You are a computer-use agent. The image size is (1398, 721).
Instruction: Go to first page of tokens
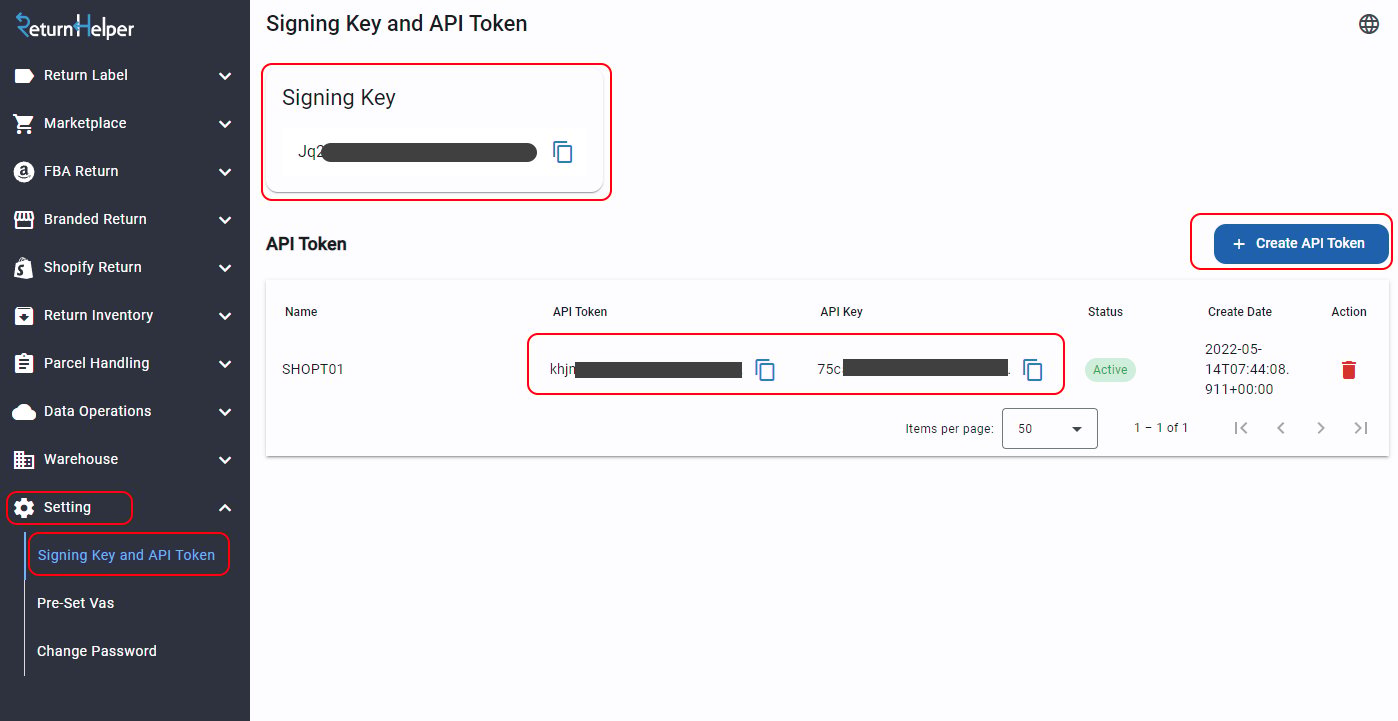tap(1241, 428)
